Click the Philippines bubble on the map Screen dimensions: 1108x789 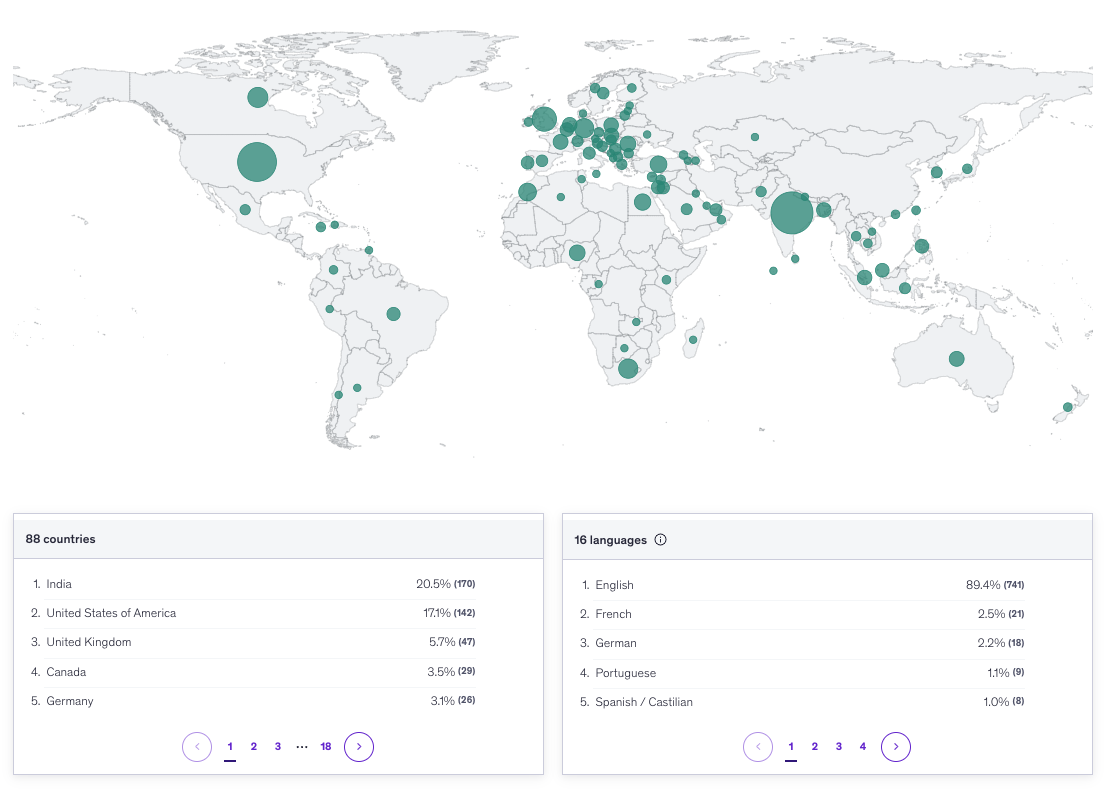pos(921,247)
